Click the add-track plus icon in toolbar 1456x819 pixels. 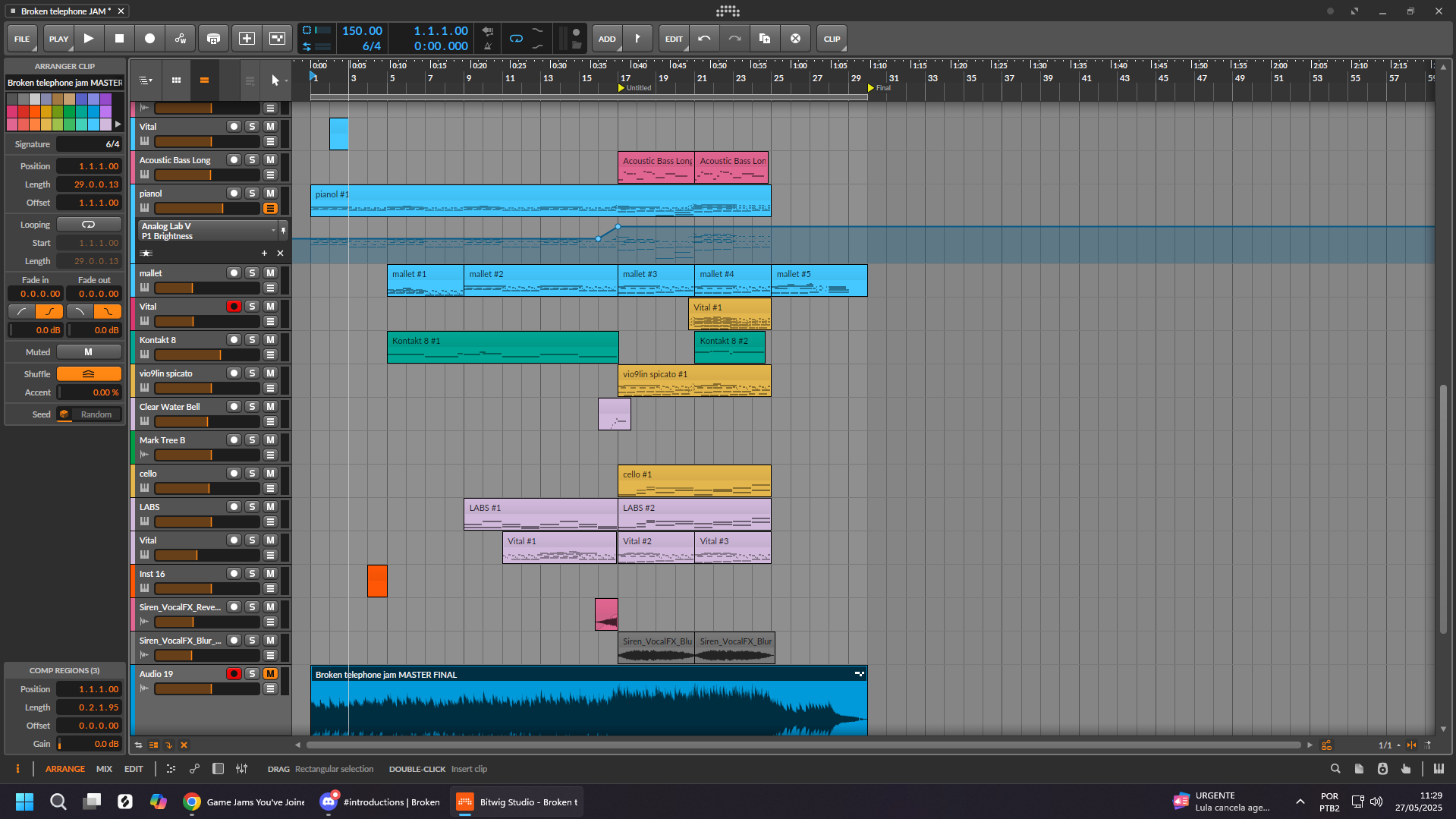(247, 38)
